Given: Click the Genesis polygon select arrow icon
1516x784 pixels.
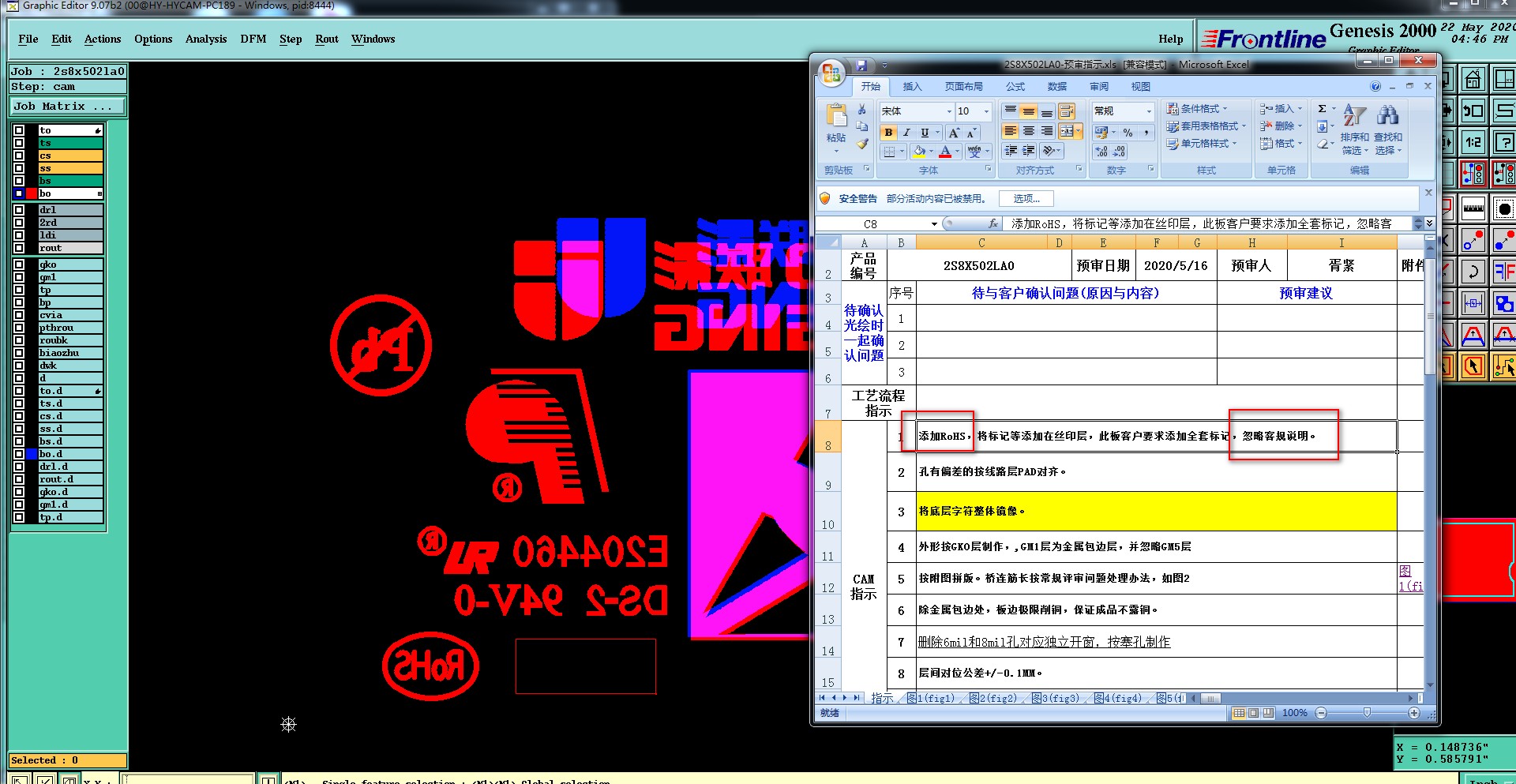Looking at the screenshot, I should [x=1473, y=366].
